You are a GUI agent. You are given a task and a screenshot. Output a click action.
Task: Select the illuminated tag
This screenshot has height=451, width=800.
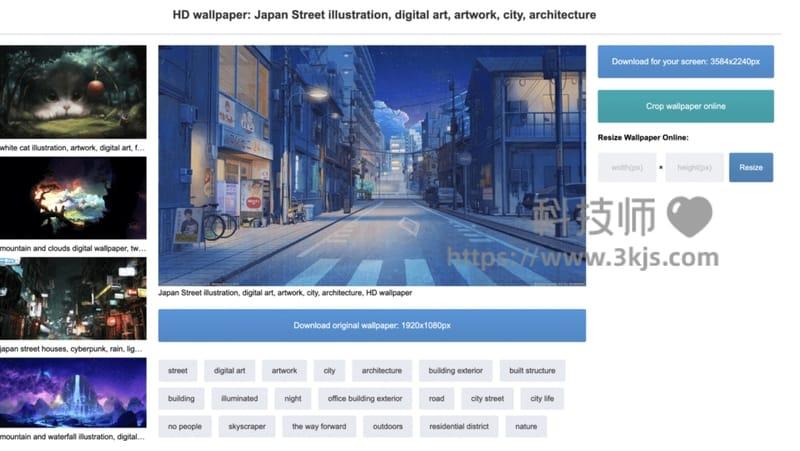point(239,398)
